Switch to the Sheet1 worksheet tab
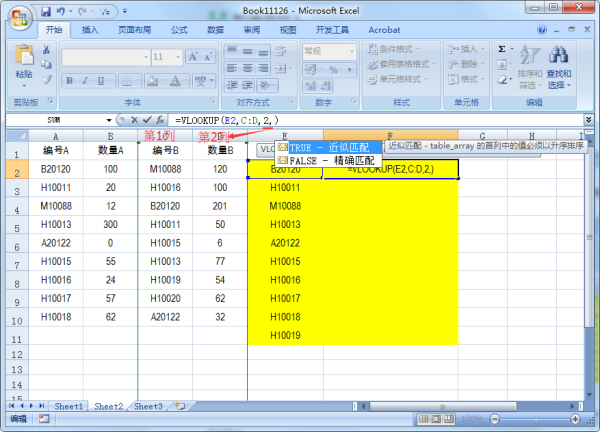This screenshot has height=432, width=600. tap(69, 406)
